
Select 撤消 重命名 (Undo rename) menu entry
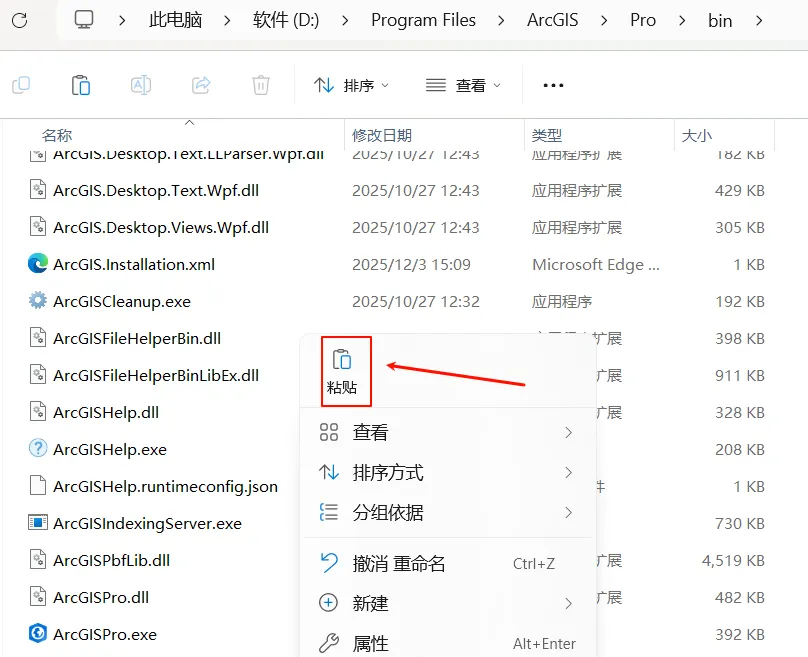point(447,563)
